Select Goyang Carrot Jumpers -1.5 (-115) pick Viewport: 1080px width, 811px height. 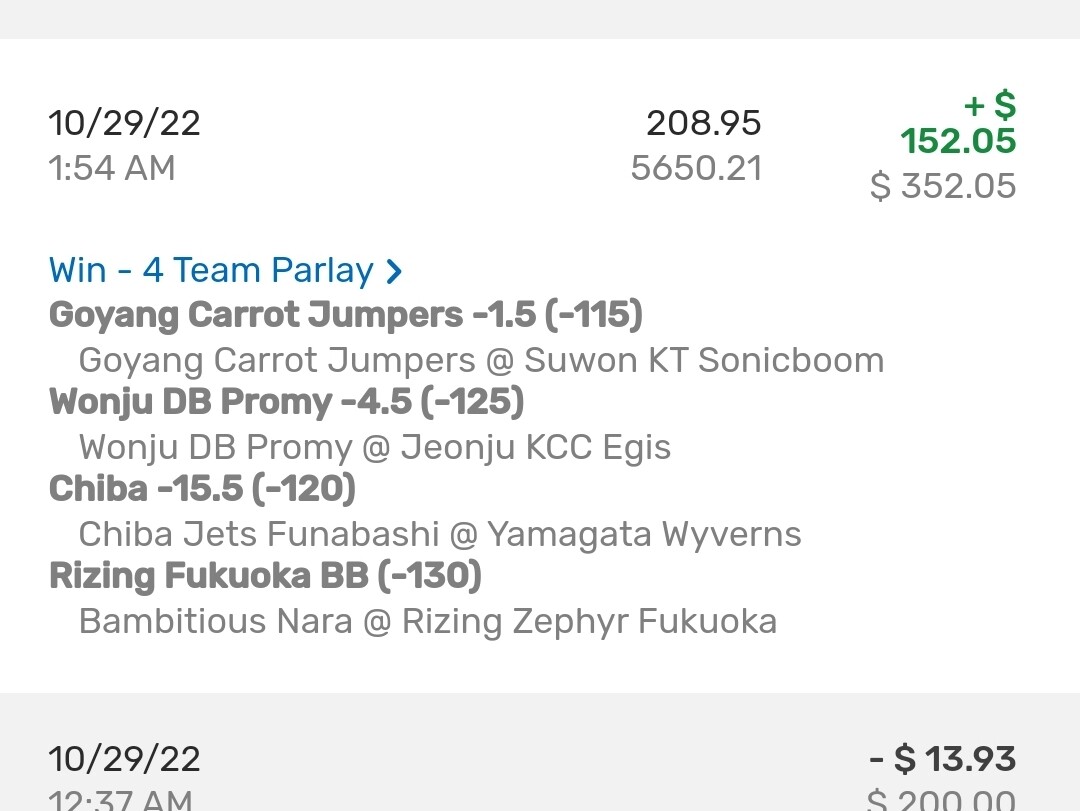(x=345, y=315)
